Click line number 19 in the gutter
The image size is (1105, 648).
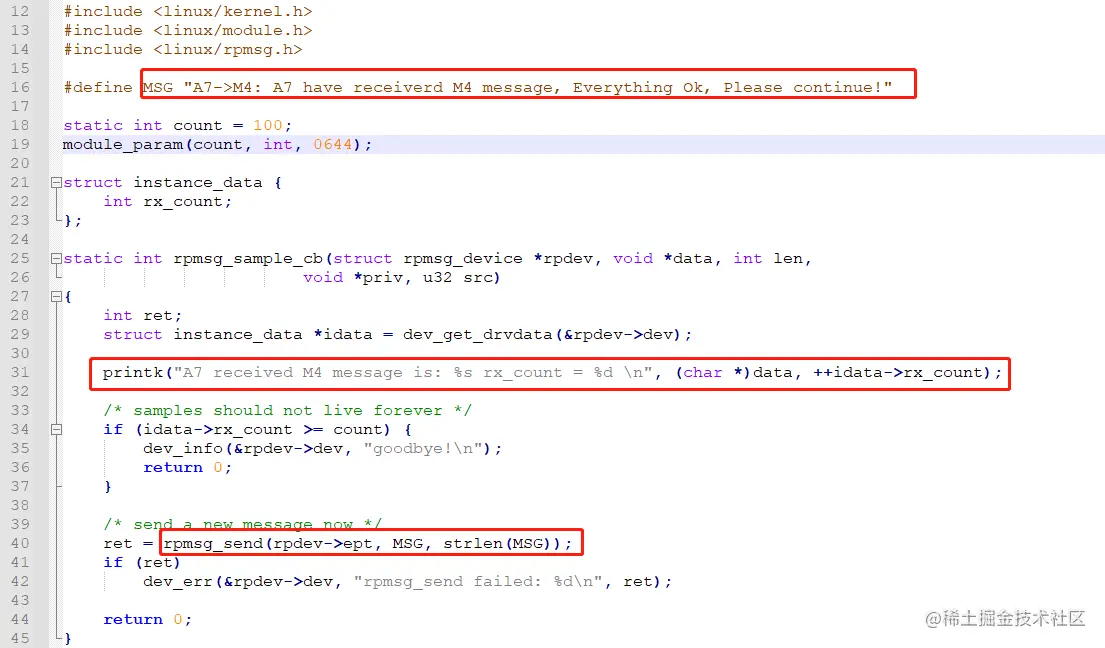20,144
